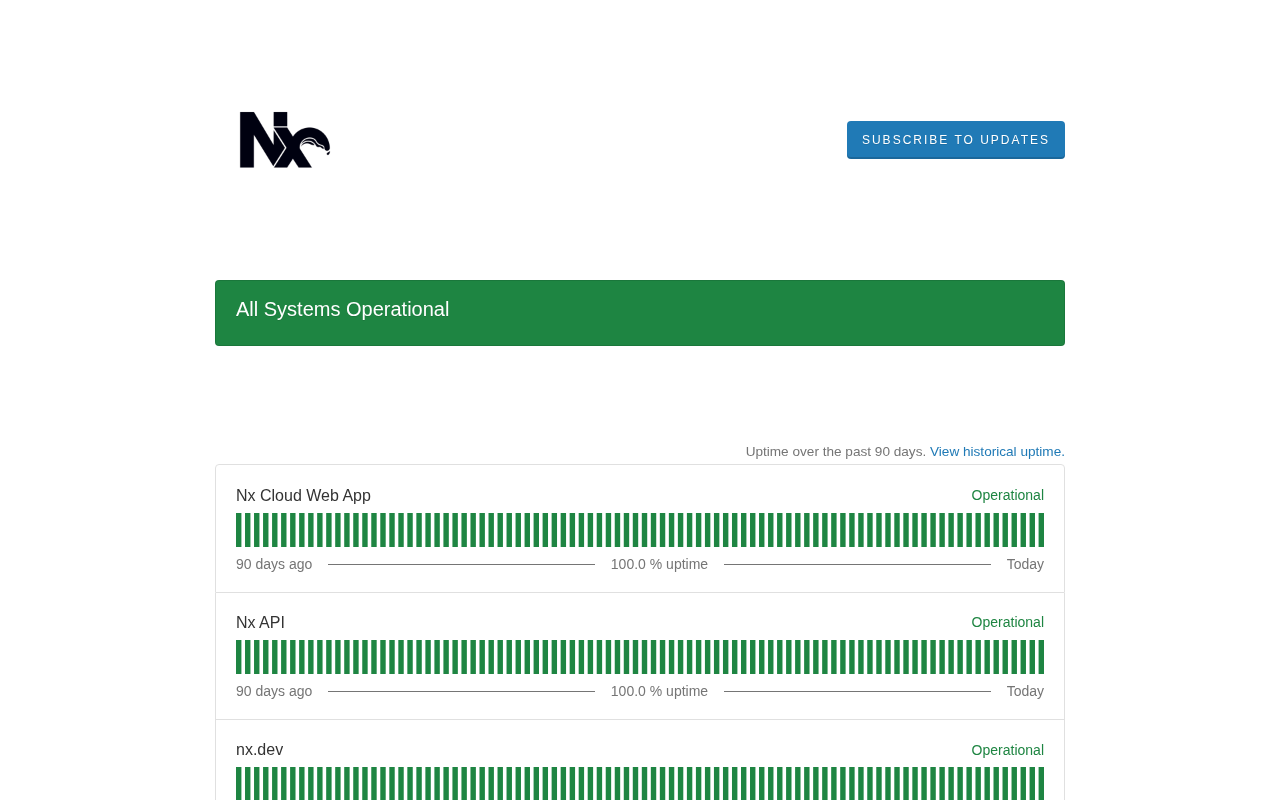
Task: Click the Operational status of Nx Cloud Web App
Action: [x=1007, y=495]
